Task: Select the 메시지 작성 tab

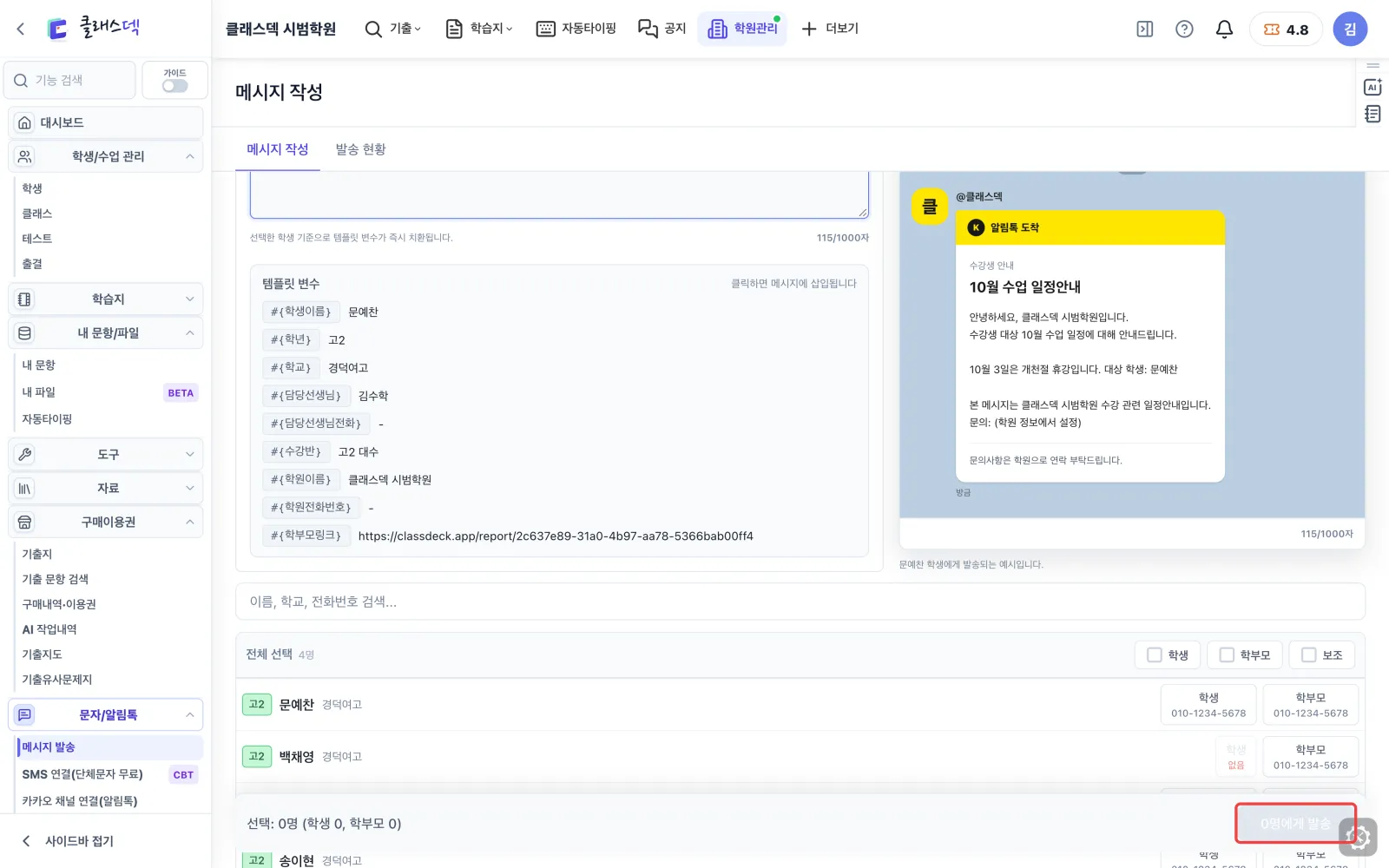Action: tap(278, 149)
